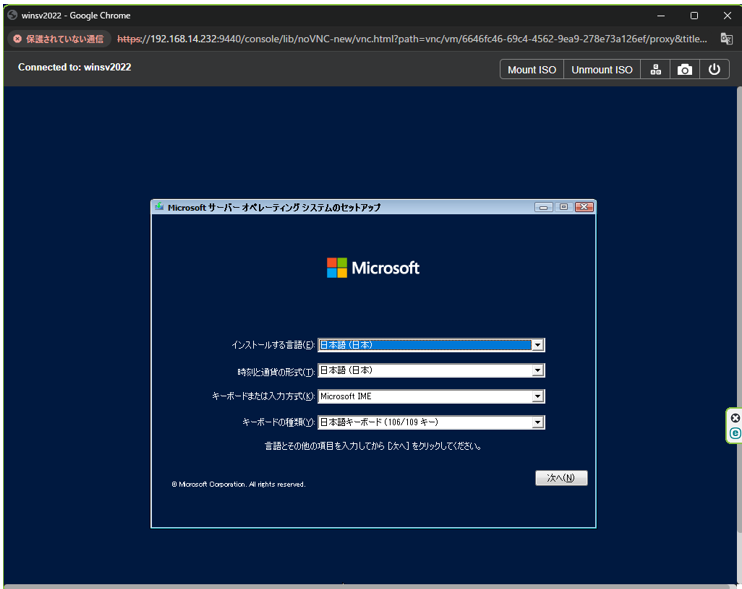
Task: Maximize the Chrome window
Action: tap(694, 16)
